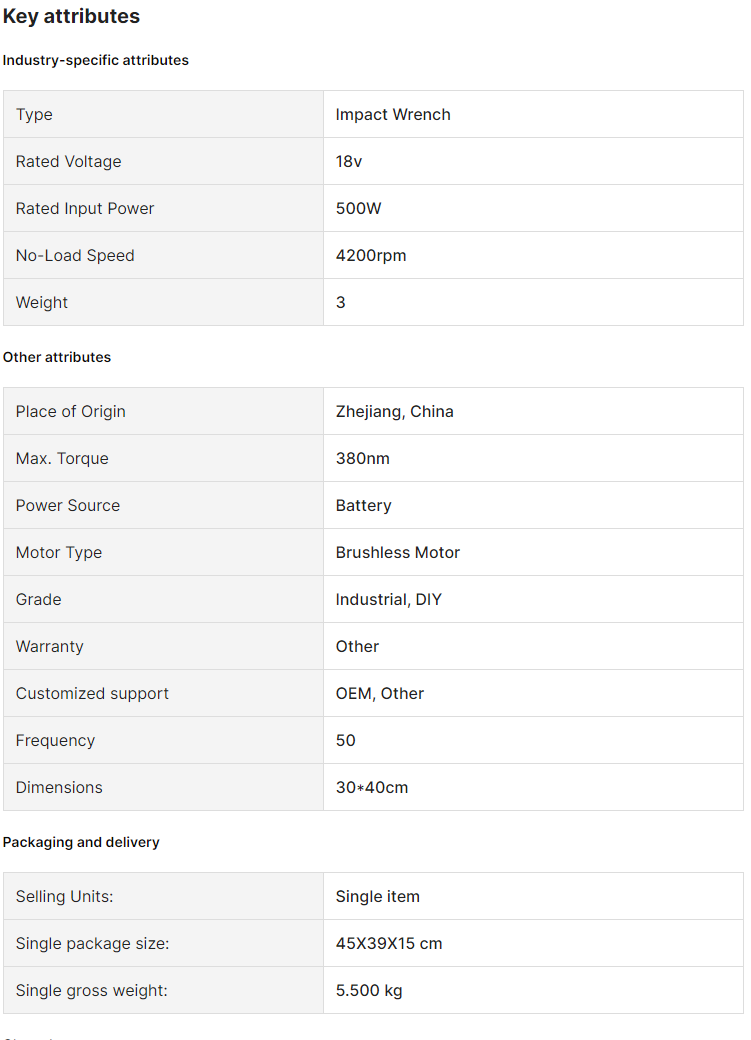Click the "380nm" max torque value
This screenshot has height=1040, width=751.
pyautogui.click(x=363, y=458)
